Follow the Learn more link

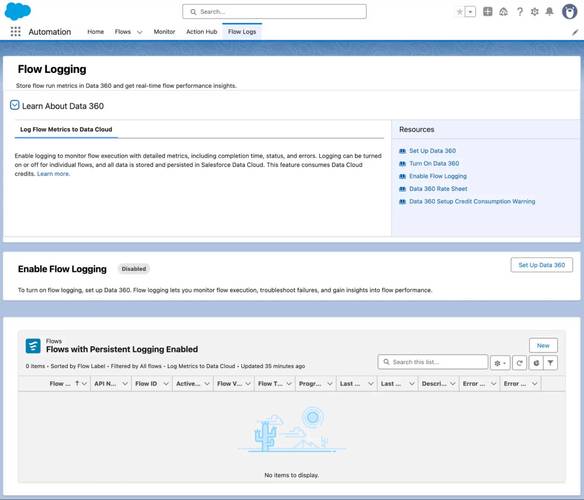tap(53, 174)
